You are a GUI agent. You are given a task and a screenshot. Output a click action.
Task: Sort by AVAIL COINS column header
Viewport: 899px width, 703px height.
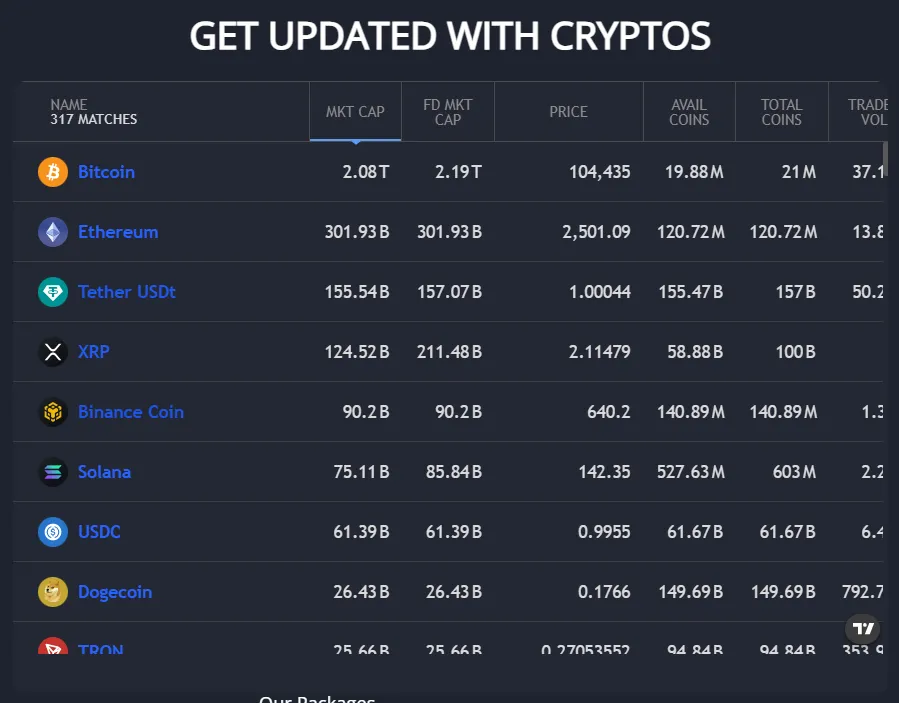(689, 112)
